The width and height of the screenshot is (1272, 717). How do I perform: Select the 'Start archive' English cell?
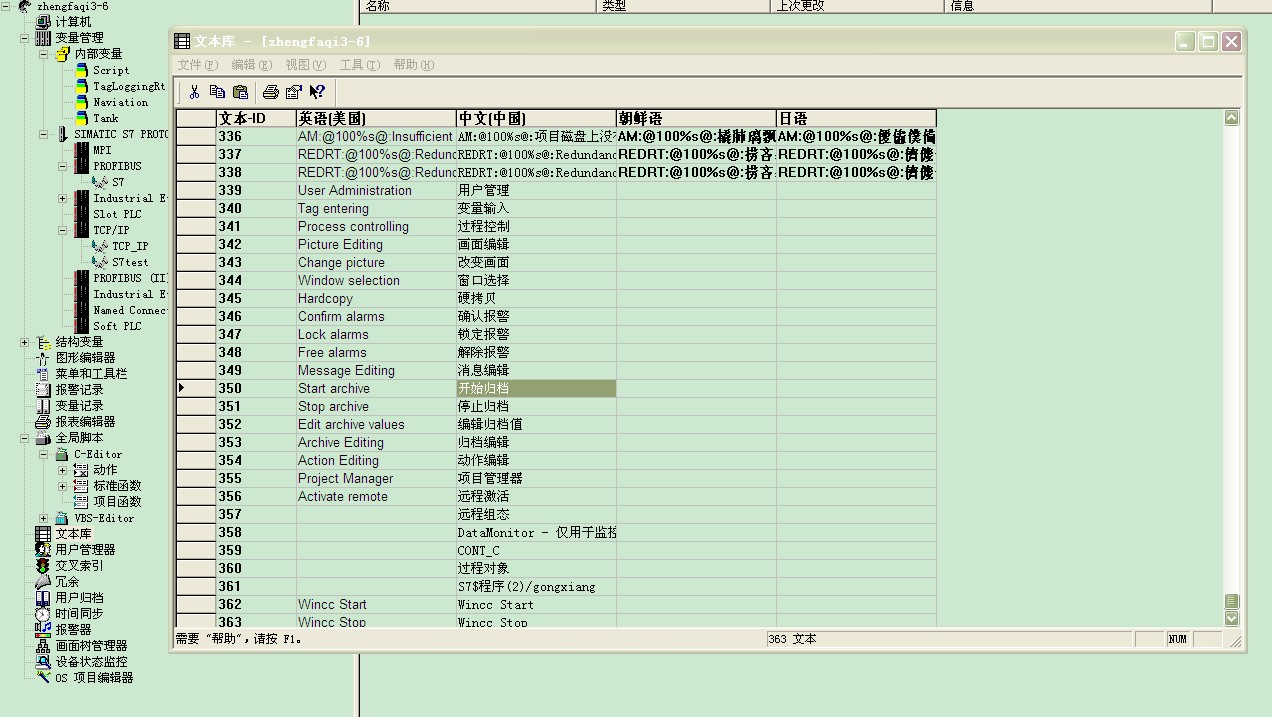point(376,388)
